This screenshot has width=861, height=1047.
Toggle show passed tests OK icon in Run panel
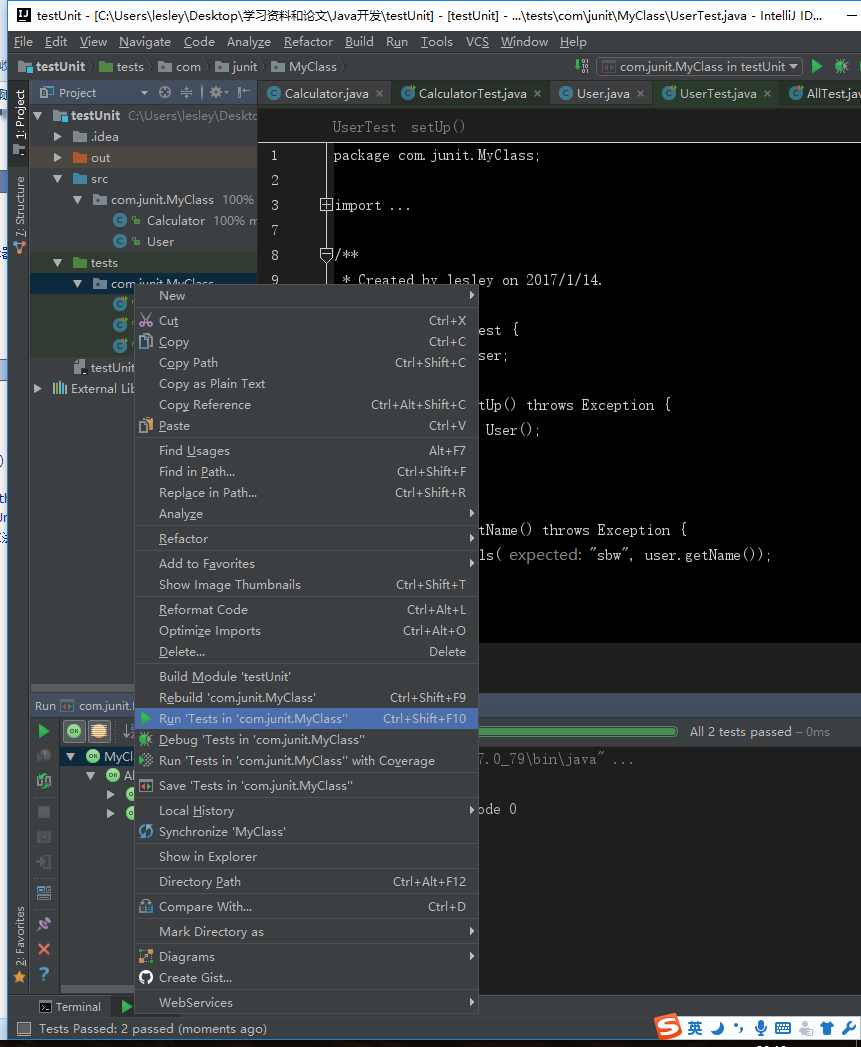pos(74,731)
